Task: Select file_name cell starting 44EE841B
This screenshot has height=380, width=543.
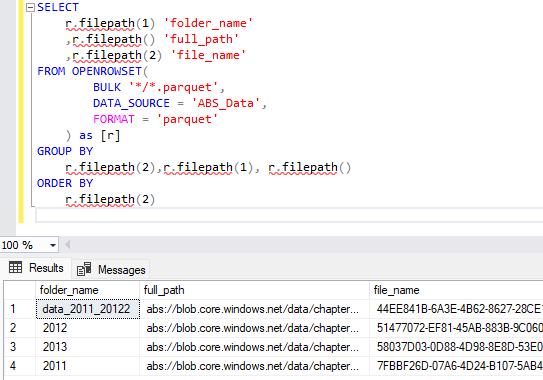Action: 456,309
